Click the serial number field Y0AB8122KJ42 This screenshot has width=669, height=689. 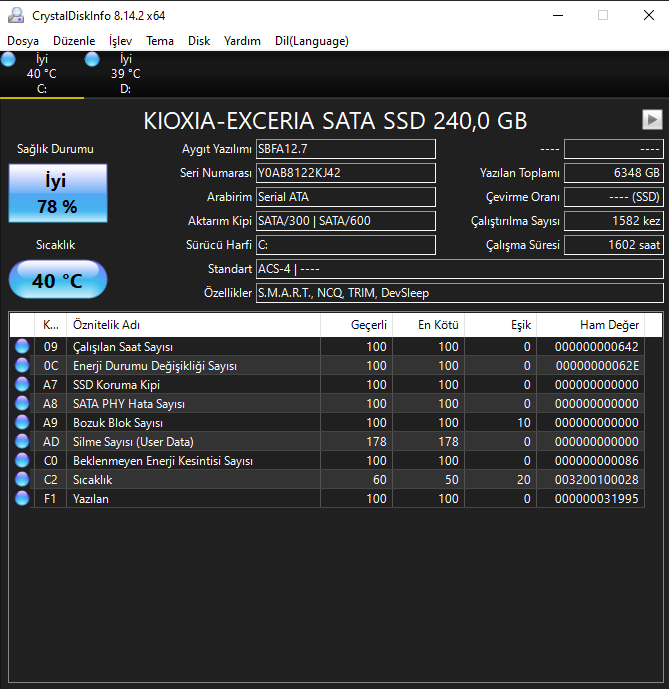pos(346,173)
